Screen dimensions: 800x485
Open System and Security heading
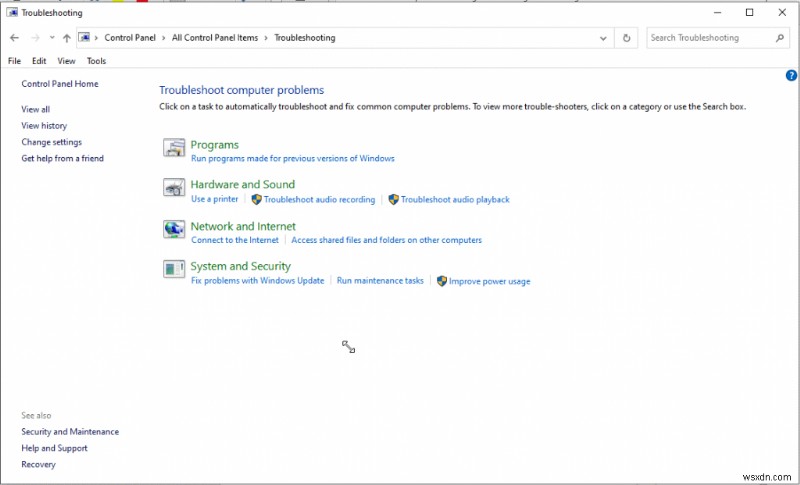pyautogui.click(x=240, y=266)
